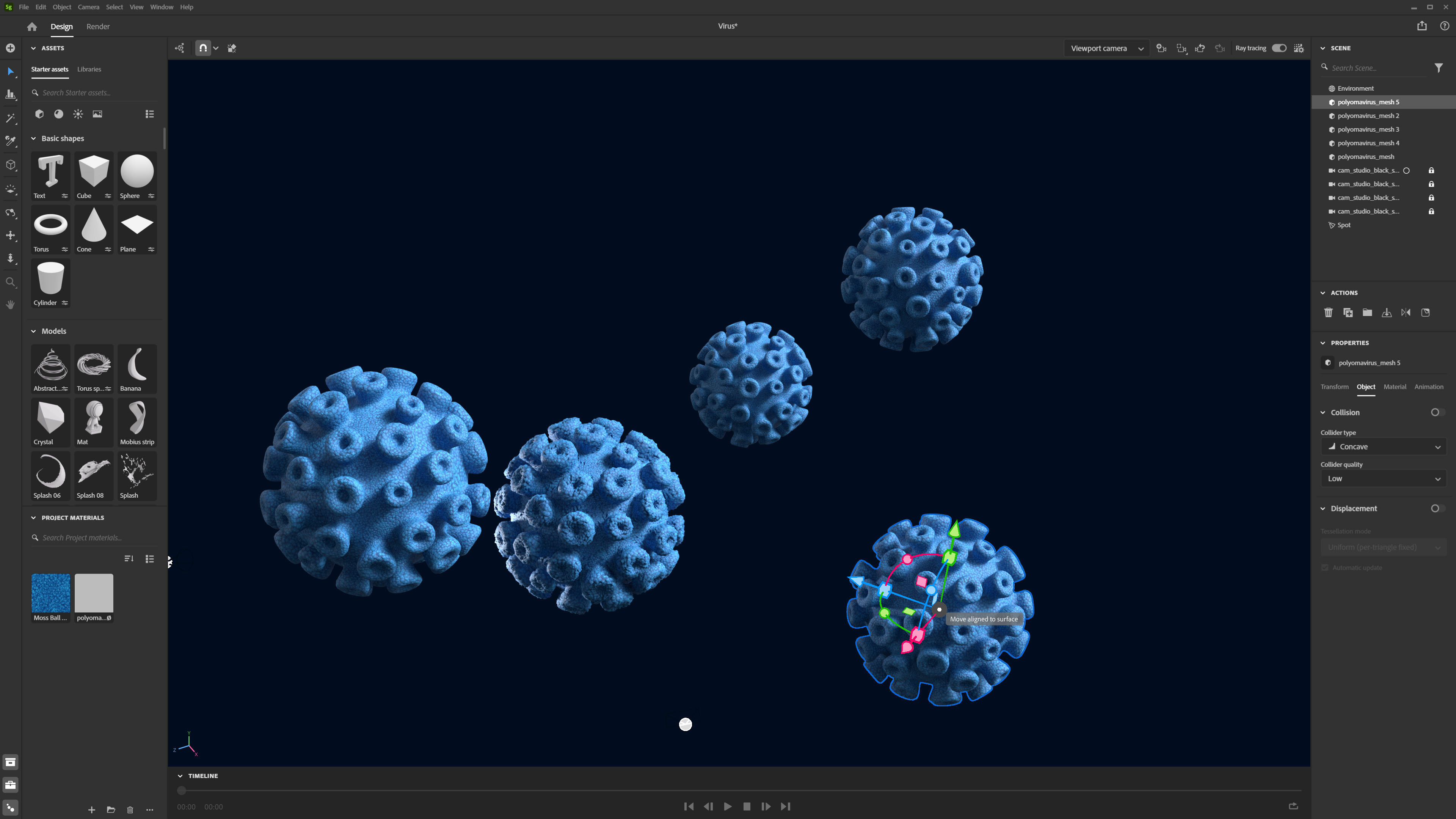Select polyomavirus_mesh 3 in scene list
Screen dimensions: 1456x819
[x=1368, y=129]
